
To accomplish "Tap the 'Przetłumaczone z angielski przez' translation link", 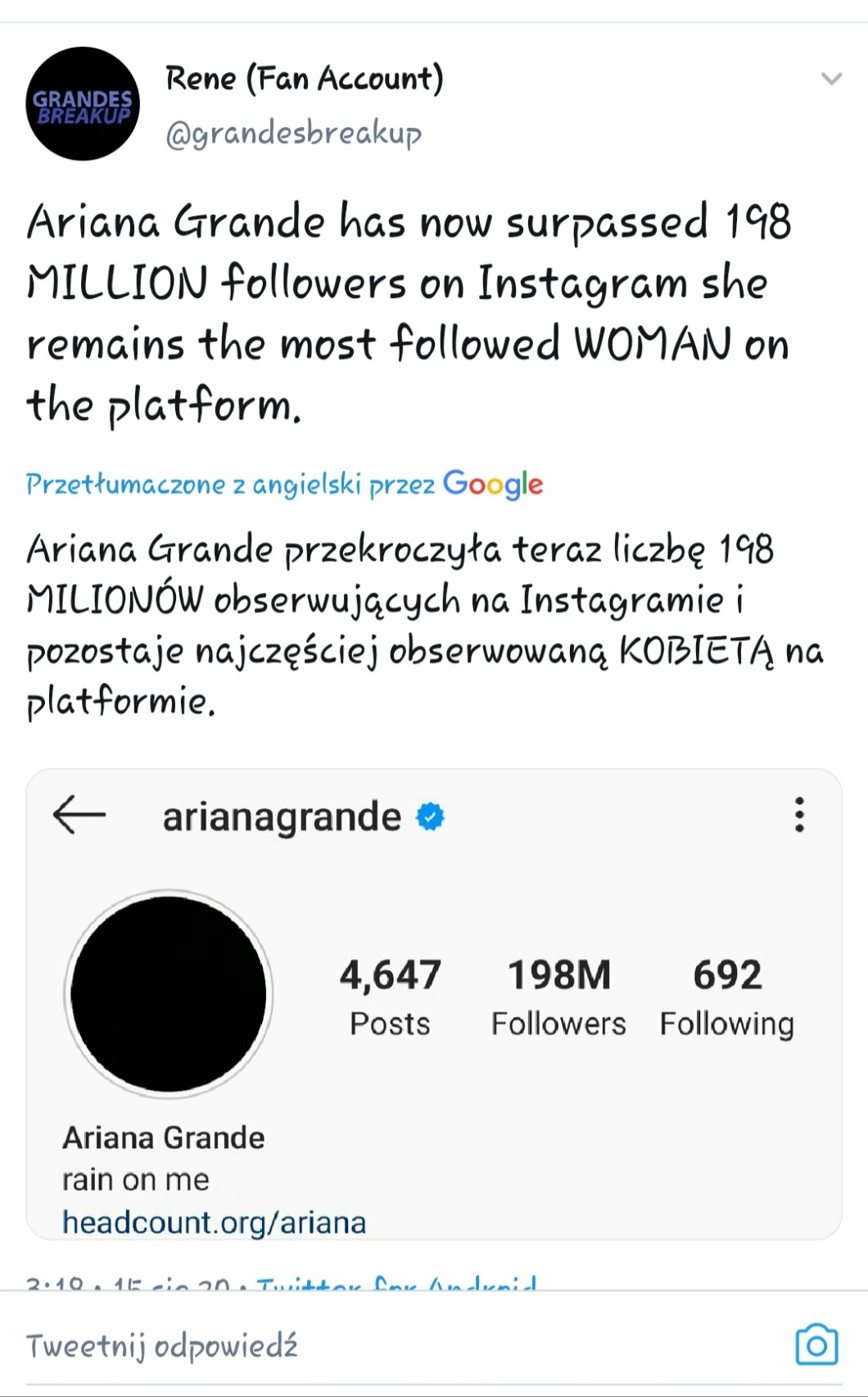I will coord(230,484).
